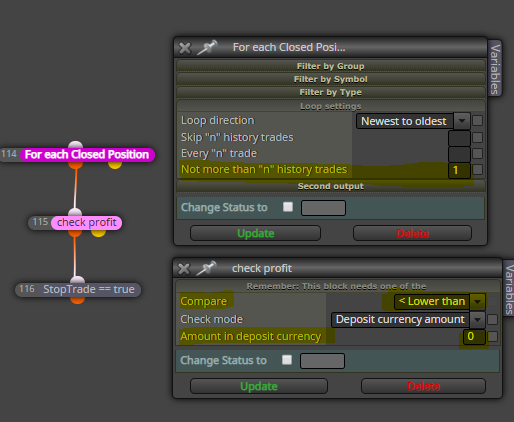Select the StopTrade == true block
The height and width of the screenshot is (422, 514).
click(x=89, y=289)
